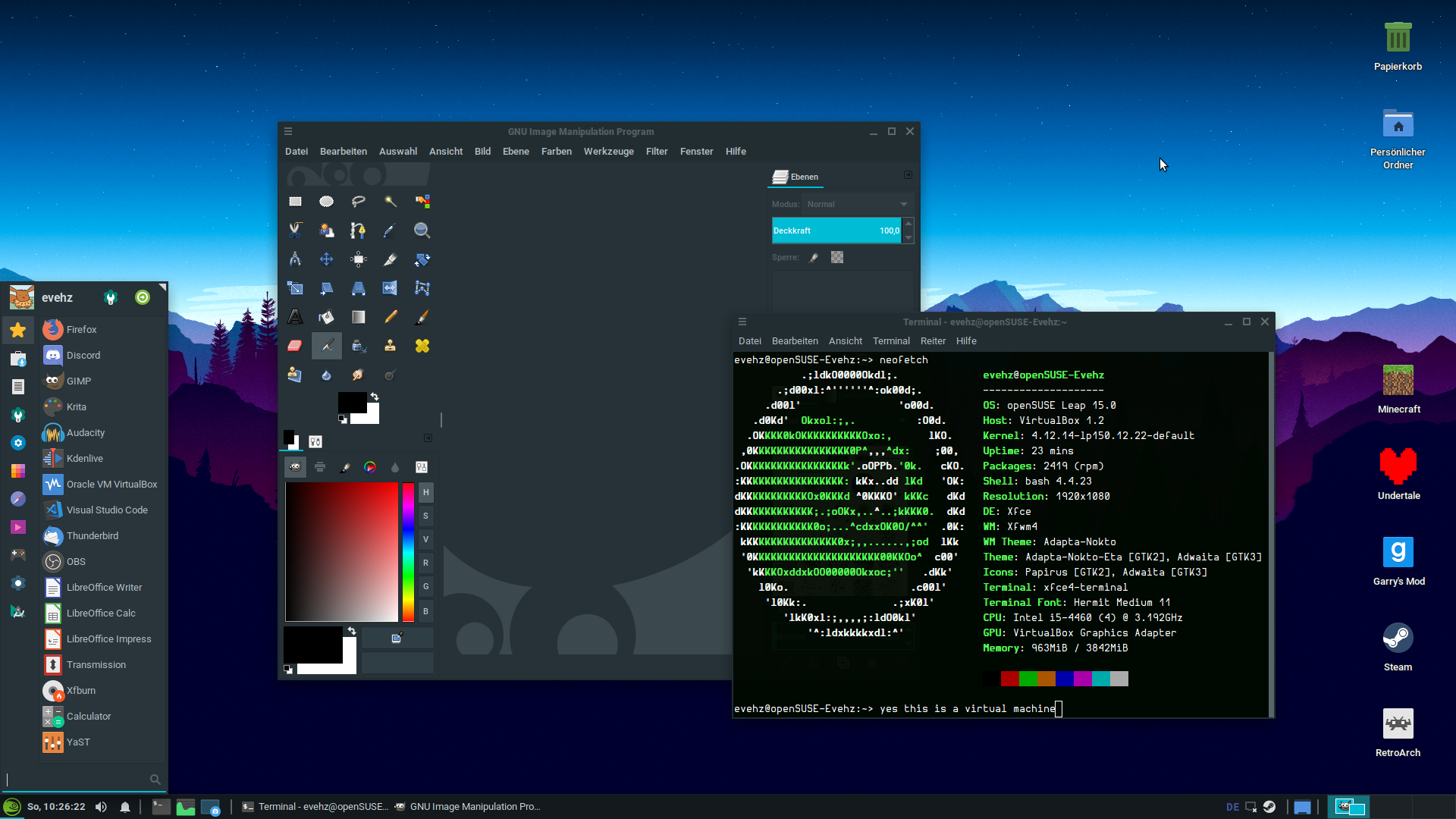Screen dimensions: 1456x819
Task: Open the Modus Normal layer mode dropdown
Action: 858,205
